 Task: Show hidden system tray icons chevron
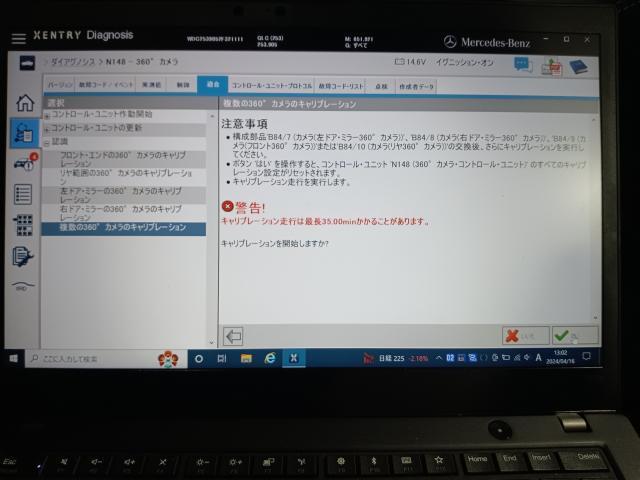(438, 358)
